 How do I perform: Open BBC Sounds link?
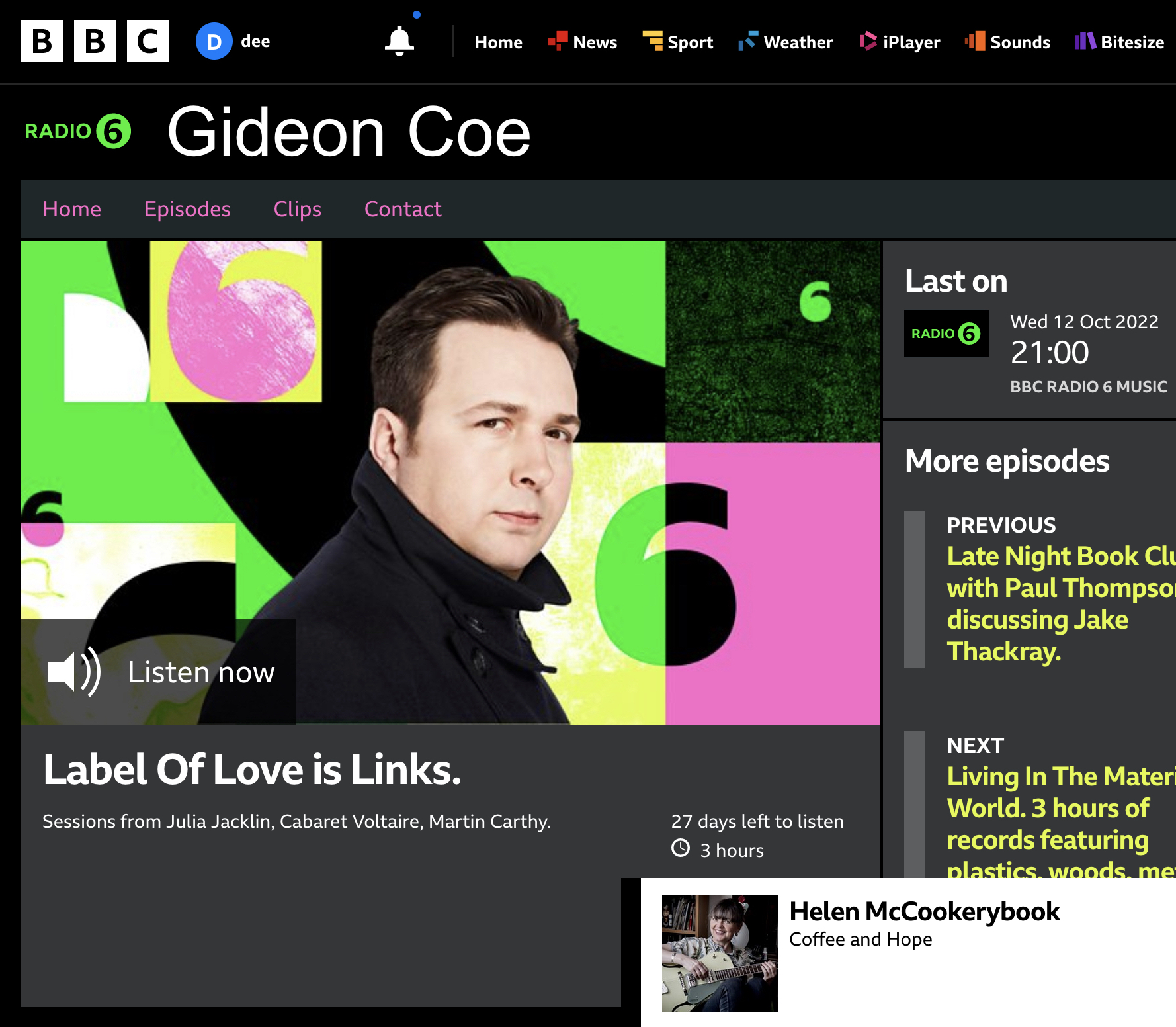click(1007, 42)
